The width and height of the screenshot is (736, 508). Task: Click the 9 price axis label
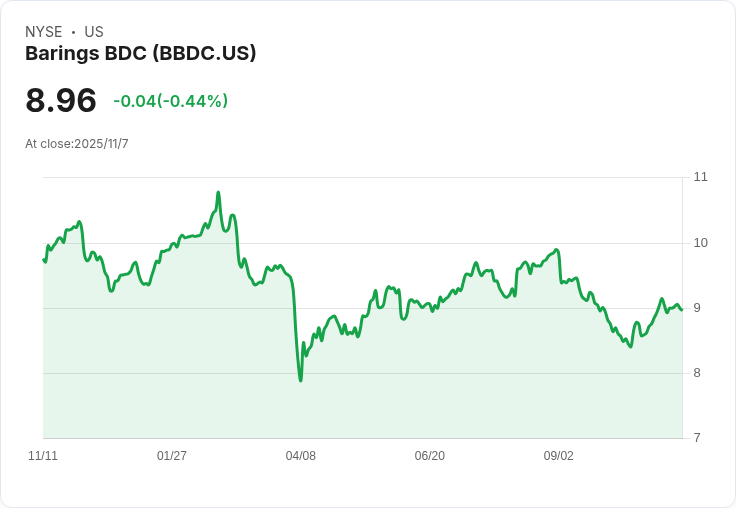(697, 308)
